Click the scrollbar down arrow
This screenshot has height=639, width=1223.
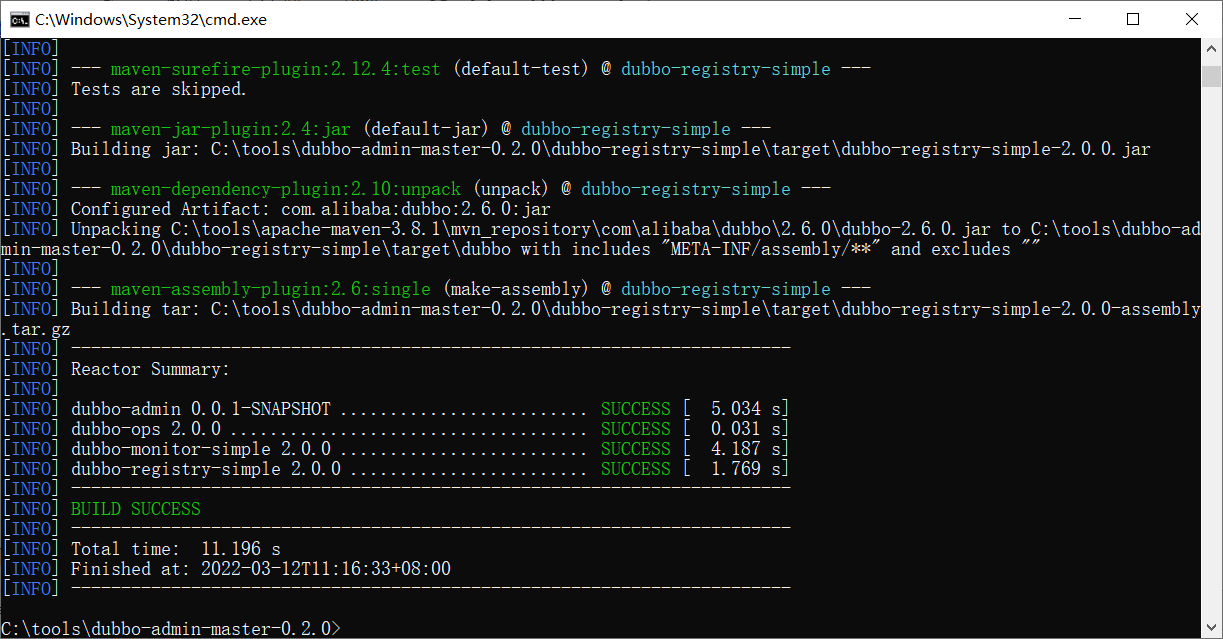point(1211,626)
